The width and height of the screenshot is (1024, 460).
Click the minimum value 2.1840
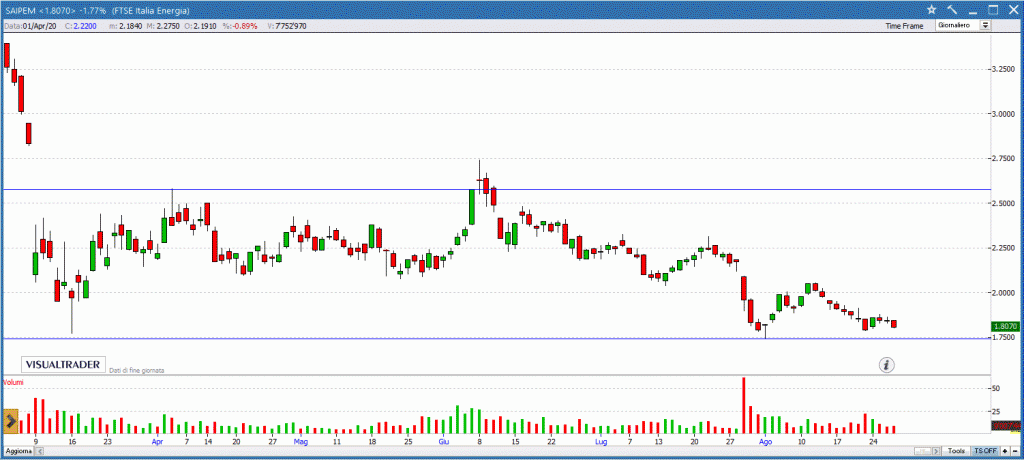pos(129,26)
